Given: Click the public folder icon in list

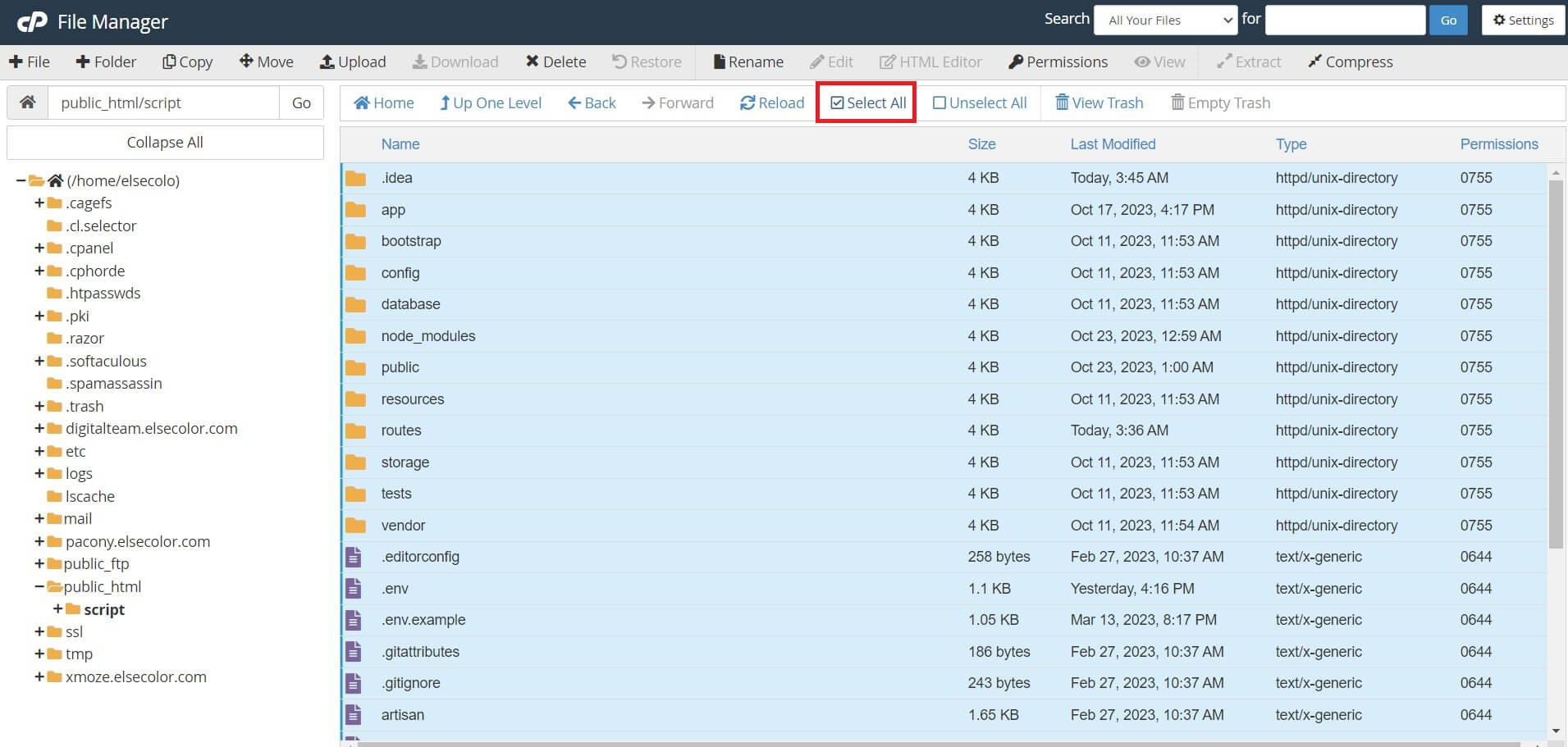Looking at the screenshot, I should click(355, 367).
